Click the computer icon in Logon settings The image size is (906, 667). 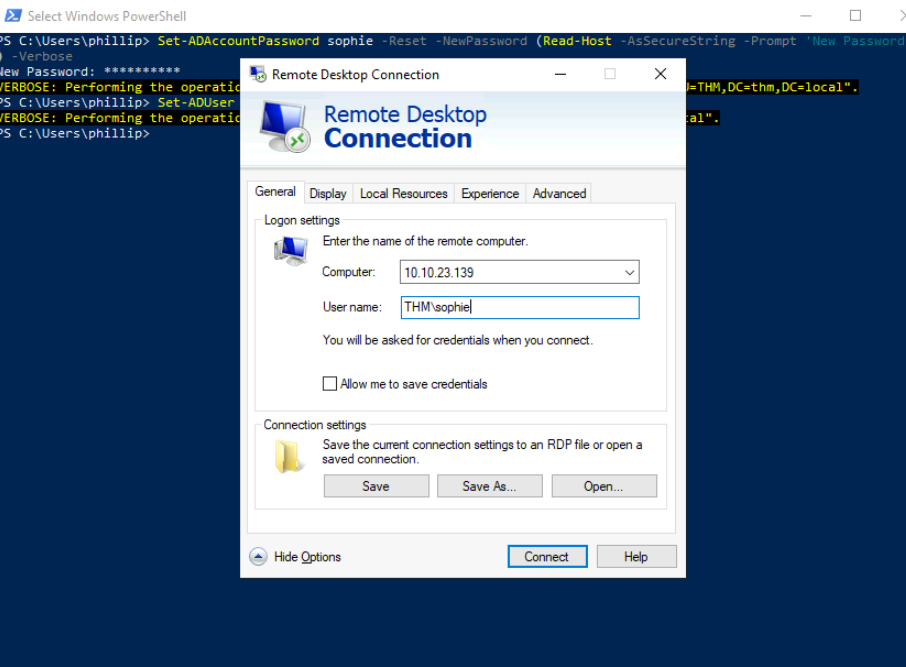pos(291,251)
